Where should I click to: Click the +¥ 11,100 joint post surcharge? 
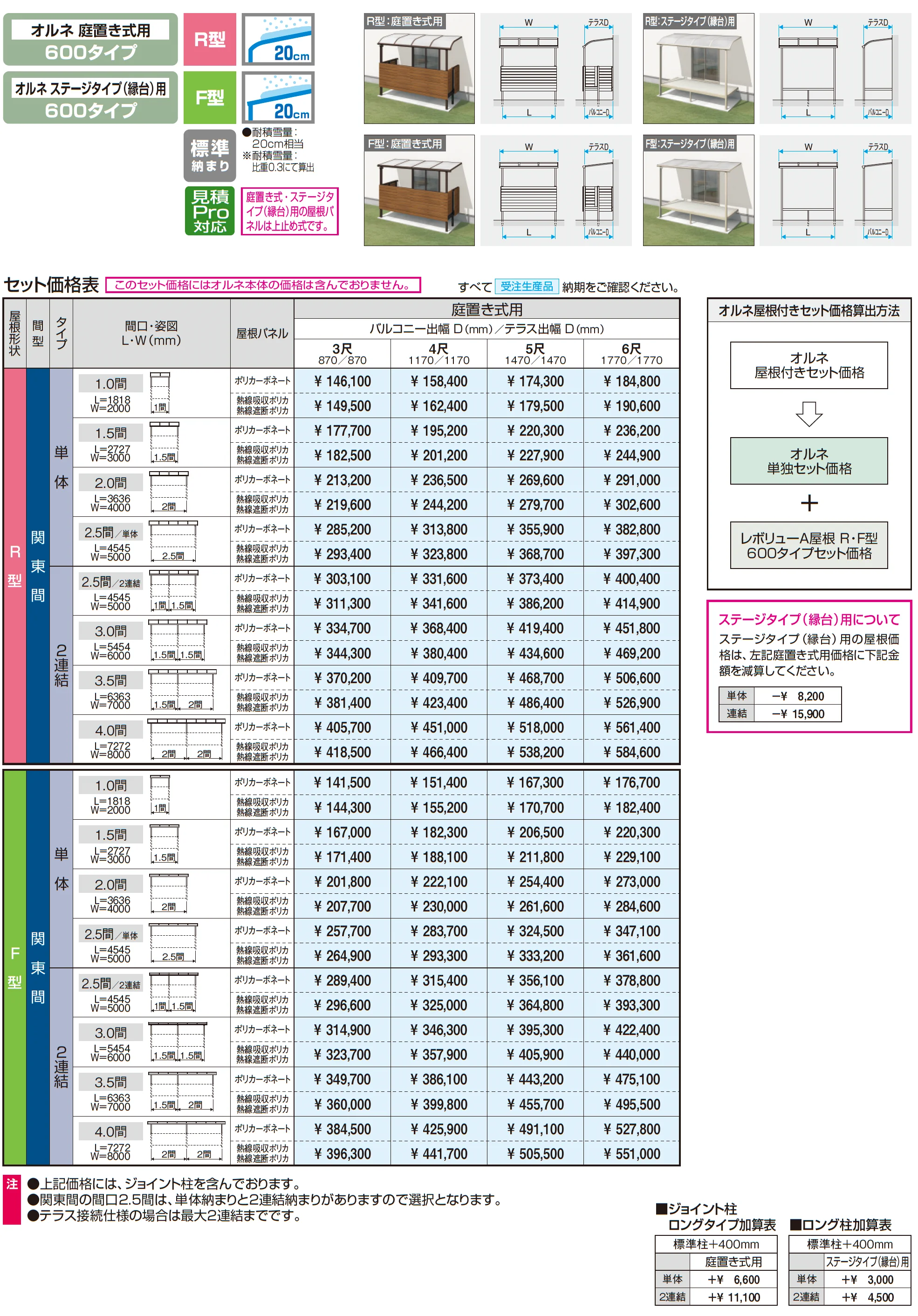pyautogui.click(x=733, y=1297)
